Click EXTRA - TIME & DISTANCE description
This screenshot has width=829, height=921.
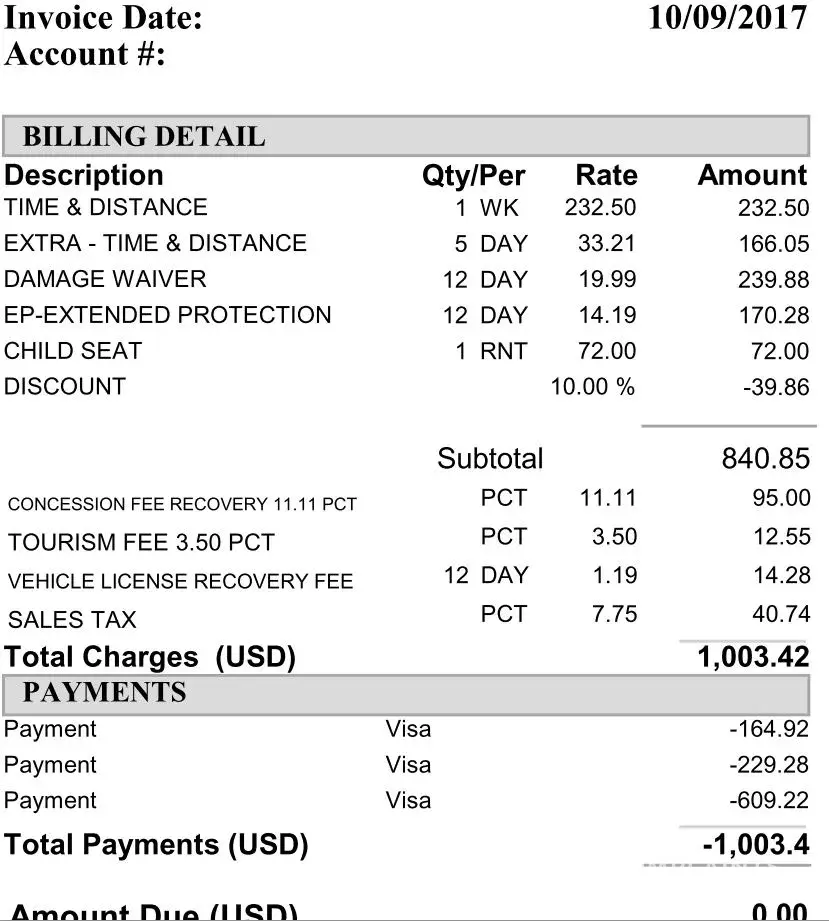tap(155, 243)
